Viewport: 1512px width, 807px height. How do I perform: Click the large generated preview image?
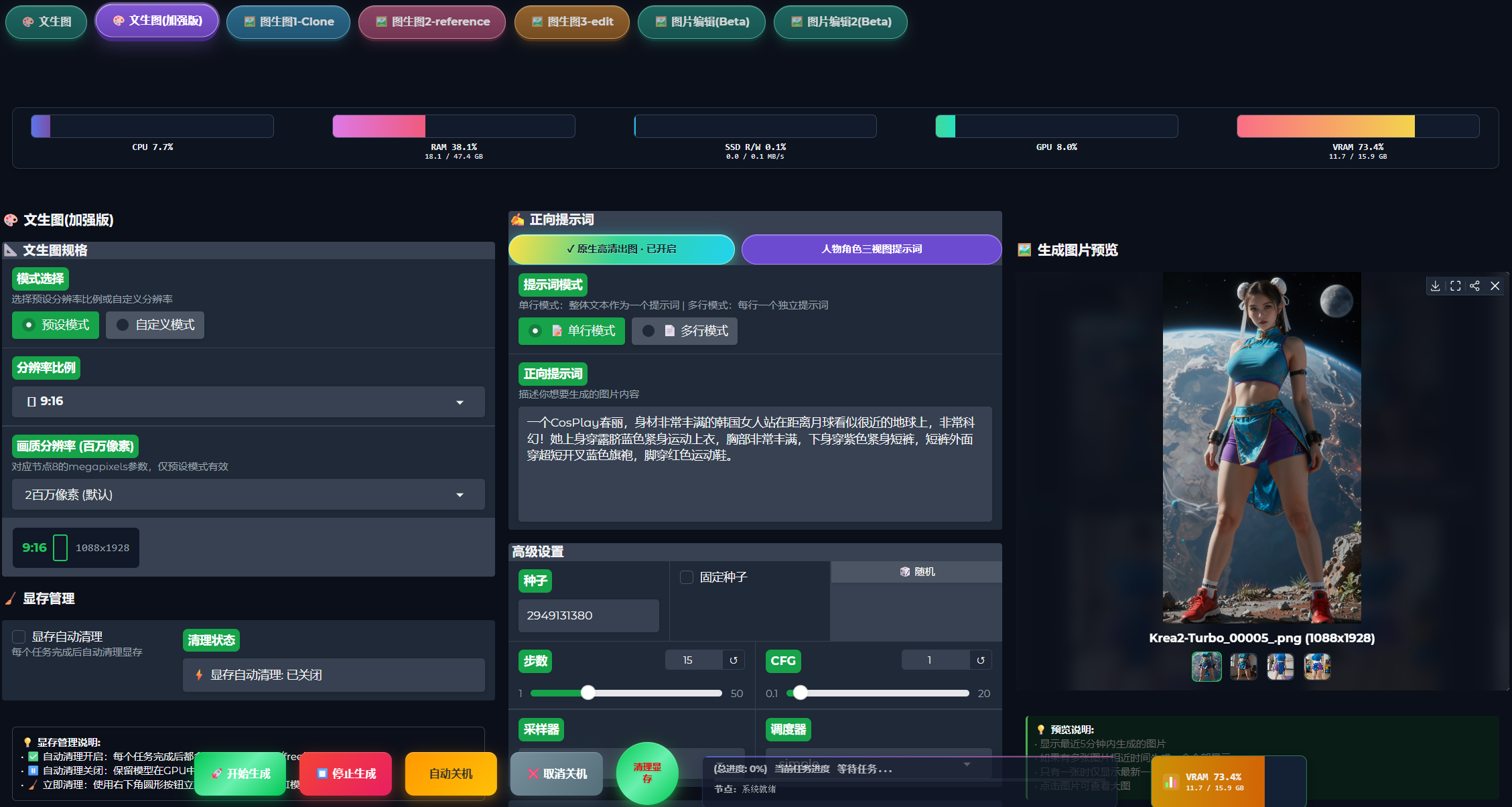1261,447
